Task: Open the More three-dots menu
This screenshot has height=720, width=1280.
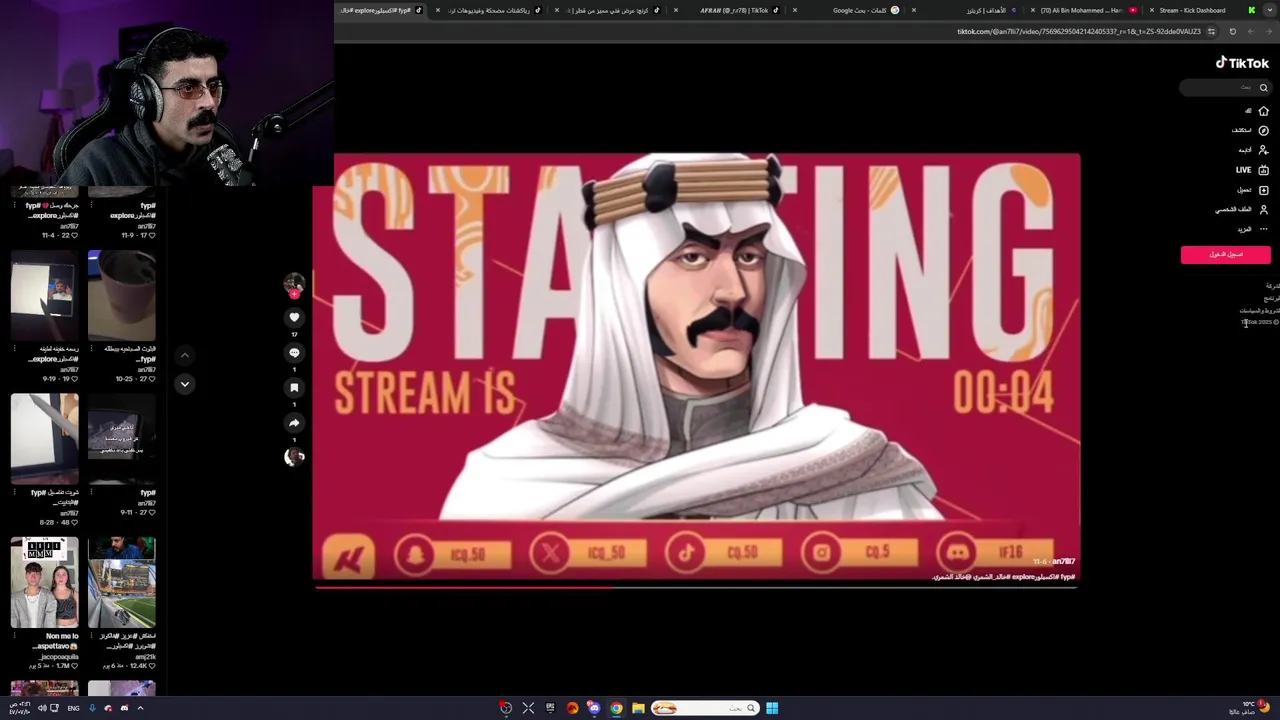Action: point(1263,229)
